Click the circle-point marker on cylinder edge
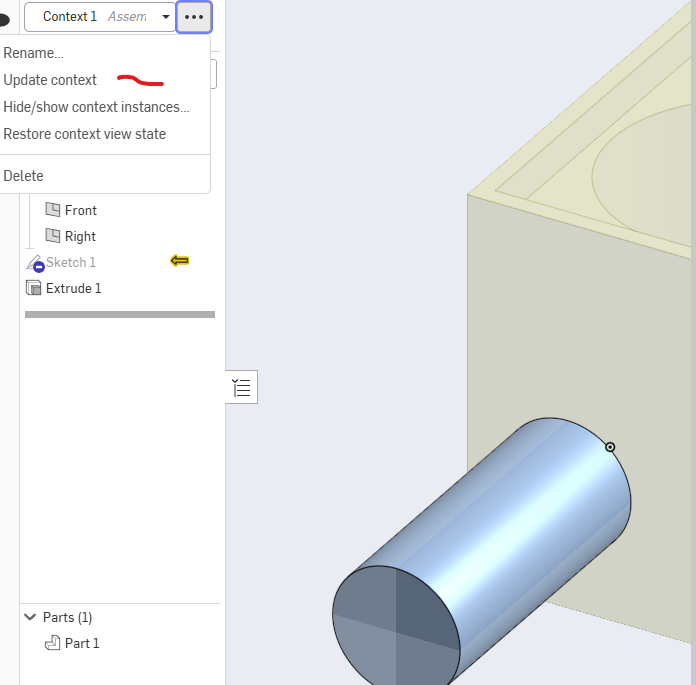Image resolution: width=696 pixels, height=685 pixels. pos(610,447)
